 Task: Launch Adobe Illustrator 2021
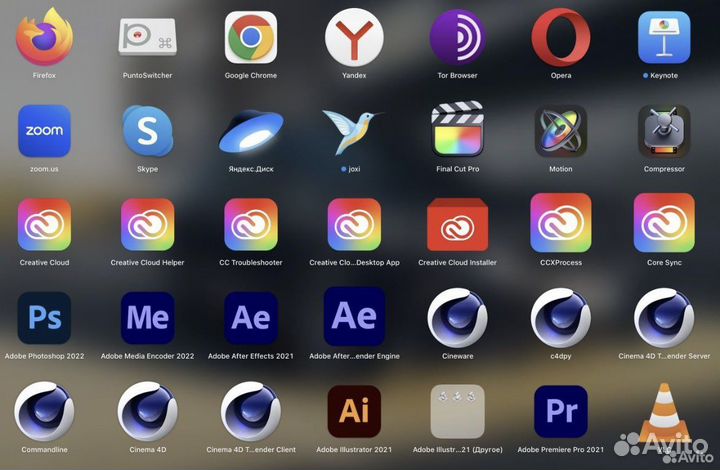[354, 412]
